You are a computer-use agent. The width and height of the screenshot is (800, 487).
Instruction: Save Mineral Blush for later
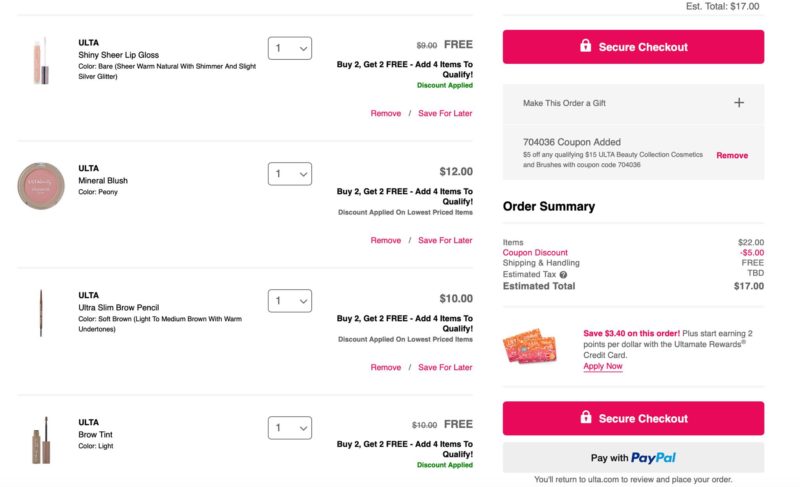pyautogui.click(x=445, y=241)
